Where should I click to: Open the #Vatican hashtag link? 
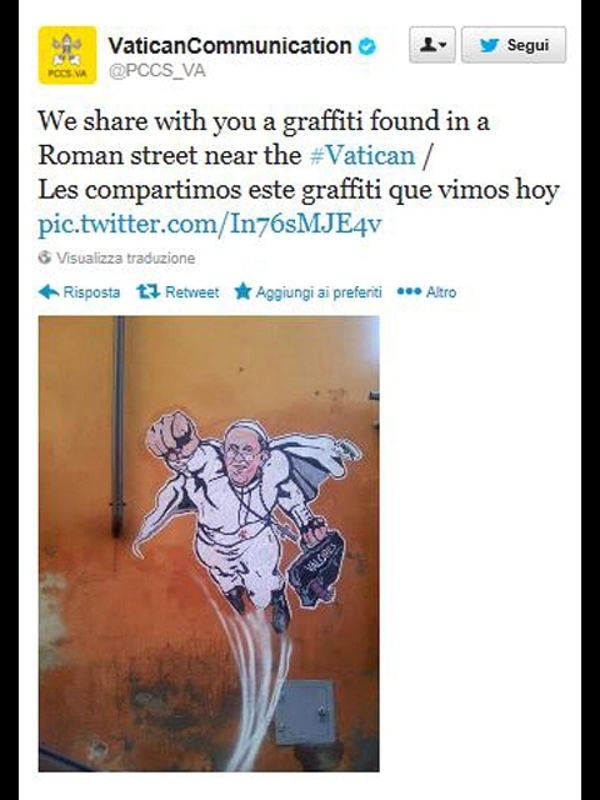tap(362, 155)
